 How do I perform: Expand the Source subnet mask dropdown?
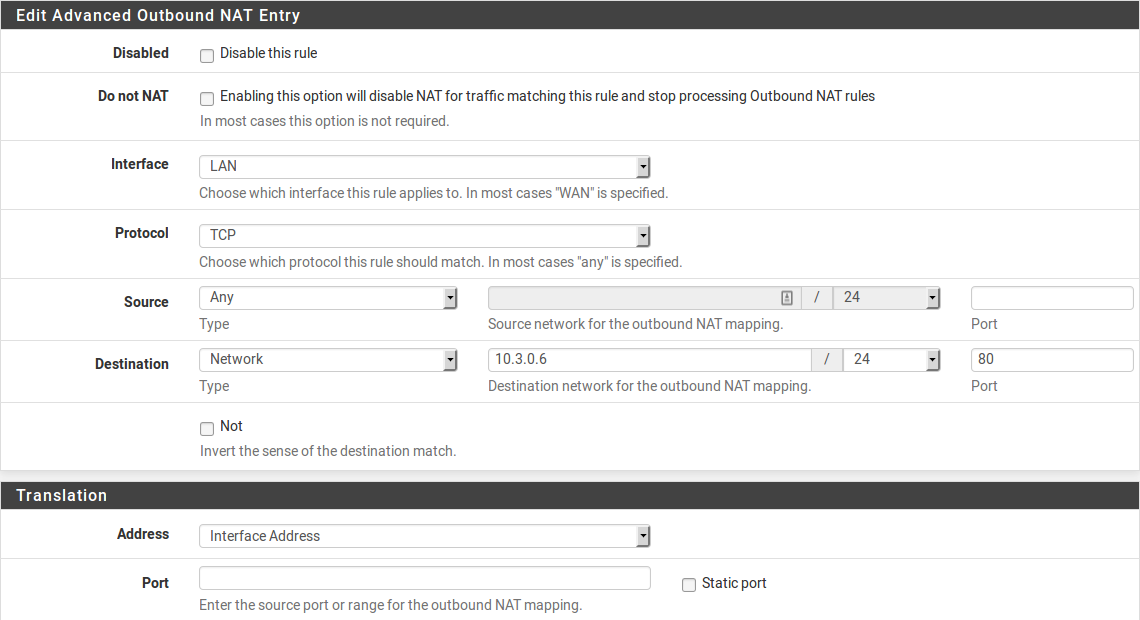[x=886, y=298]
